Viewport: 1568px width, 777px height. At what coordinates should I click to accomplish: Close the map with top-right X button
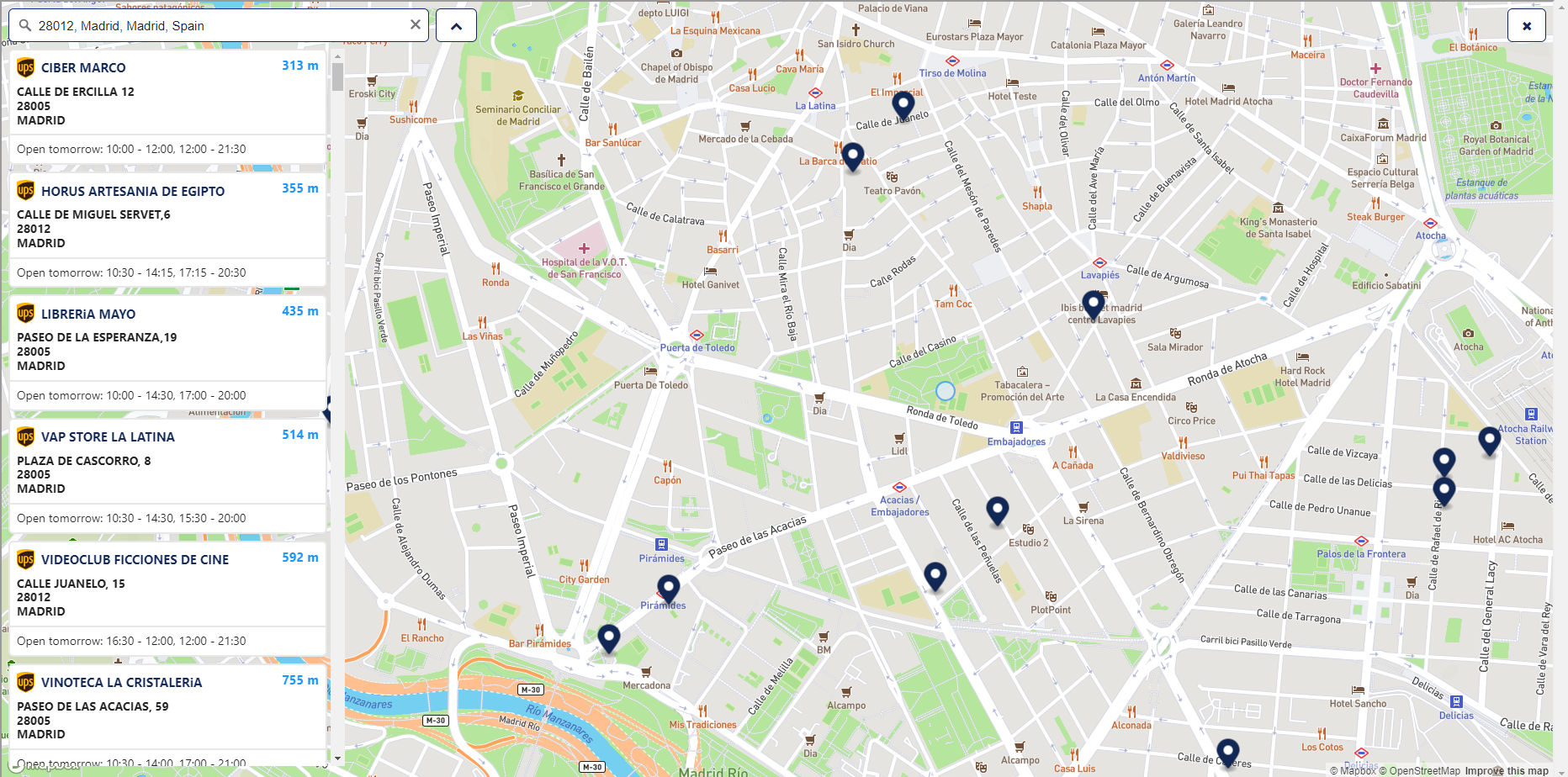(x=1527, y=26)
